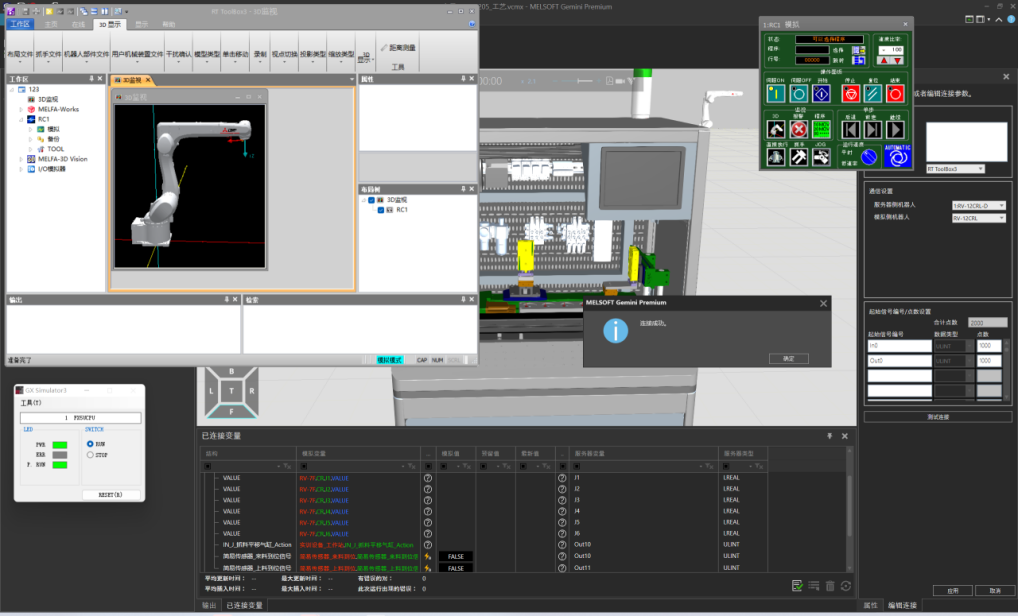The width and height of the screenshot is (1019, 616).
Task: Open direct execution robot icon in RC1 panel
Action: pyautogui.click(x=775, y=157)
